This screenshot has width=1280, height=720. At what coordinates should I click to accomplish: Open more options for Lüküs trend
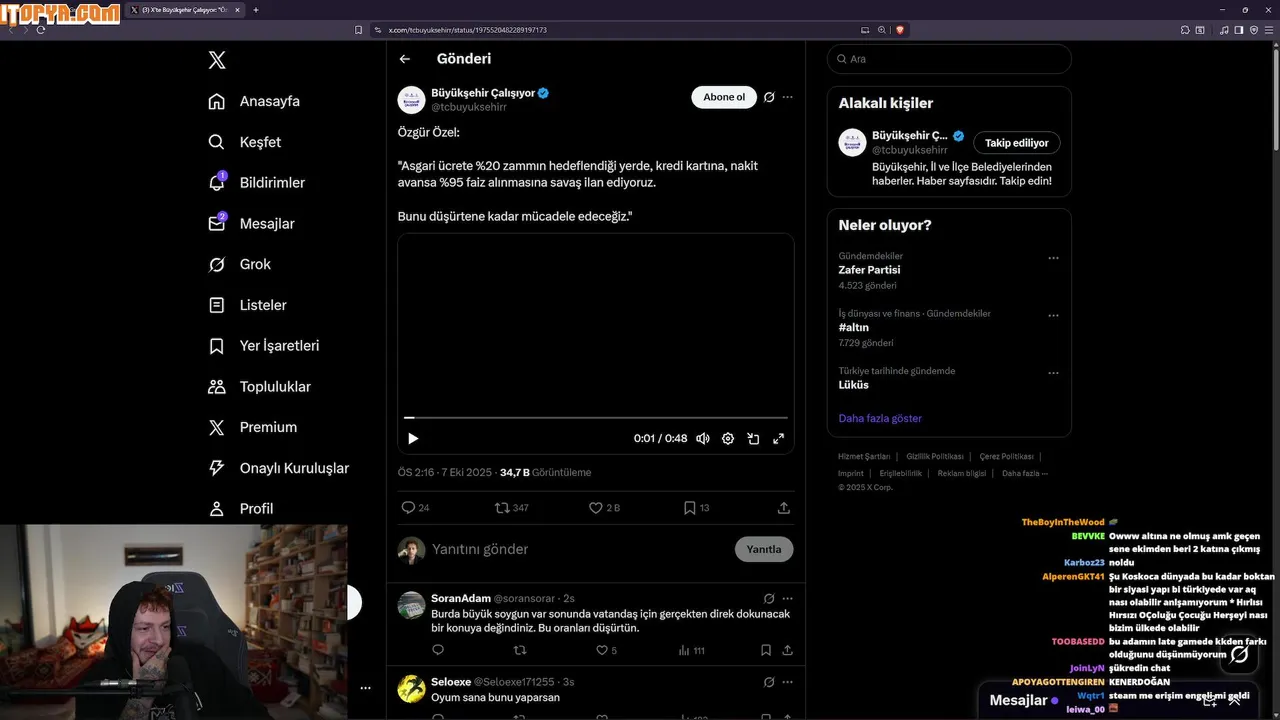click(x=1053, y=373)
